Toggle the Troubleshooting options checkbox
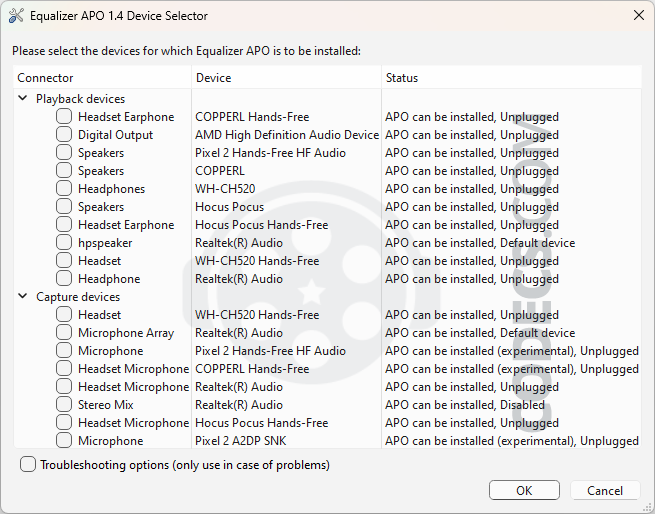Screen dimensions: 655x514 [x=28, y=464]
